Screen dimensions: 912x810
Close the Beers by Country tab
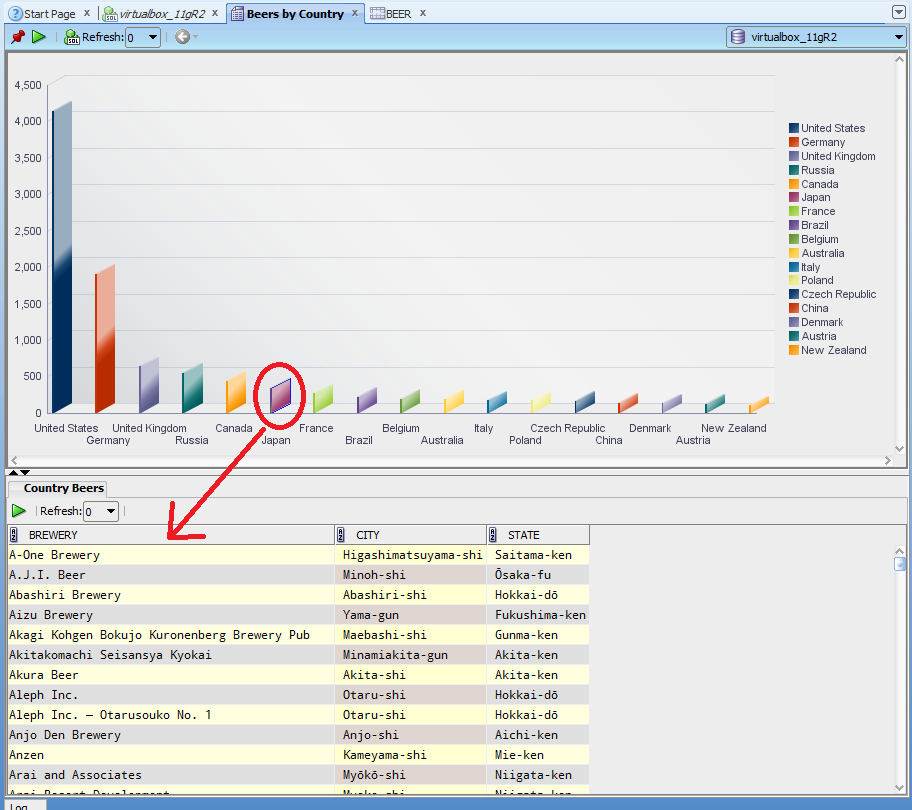coord(355,13)
